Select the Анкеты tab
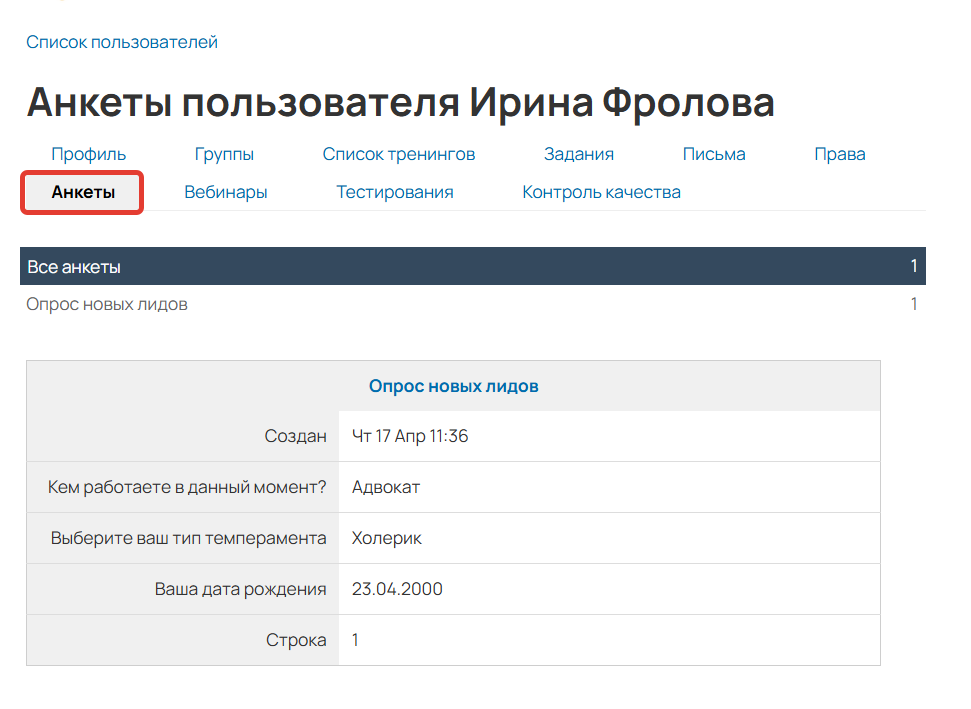The image size is (971, 709). (81, 191)
